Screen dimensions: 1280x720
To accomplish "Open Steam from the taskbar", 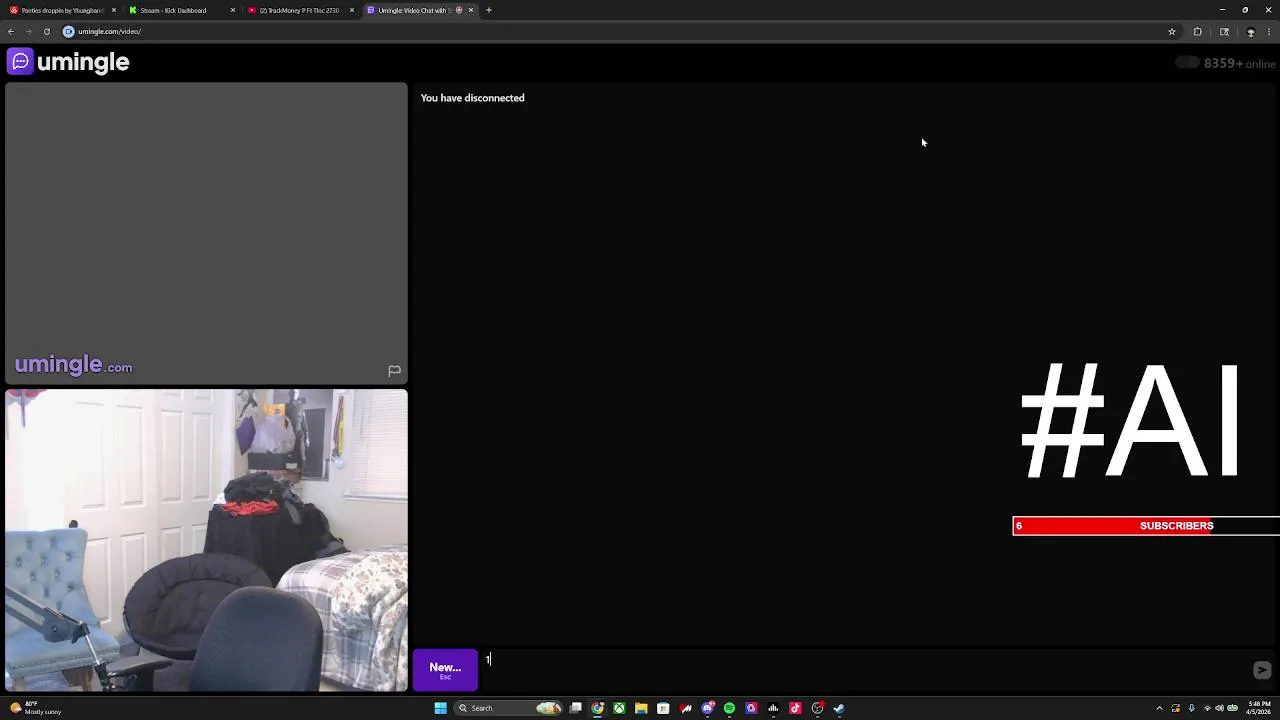I will pos(839,708).
